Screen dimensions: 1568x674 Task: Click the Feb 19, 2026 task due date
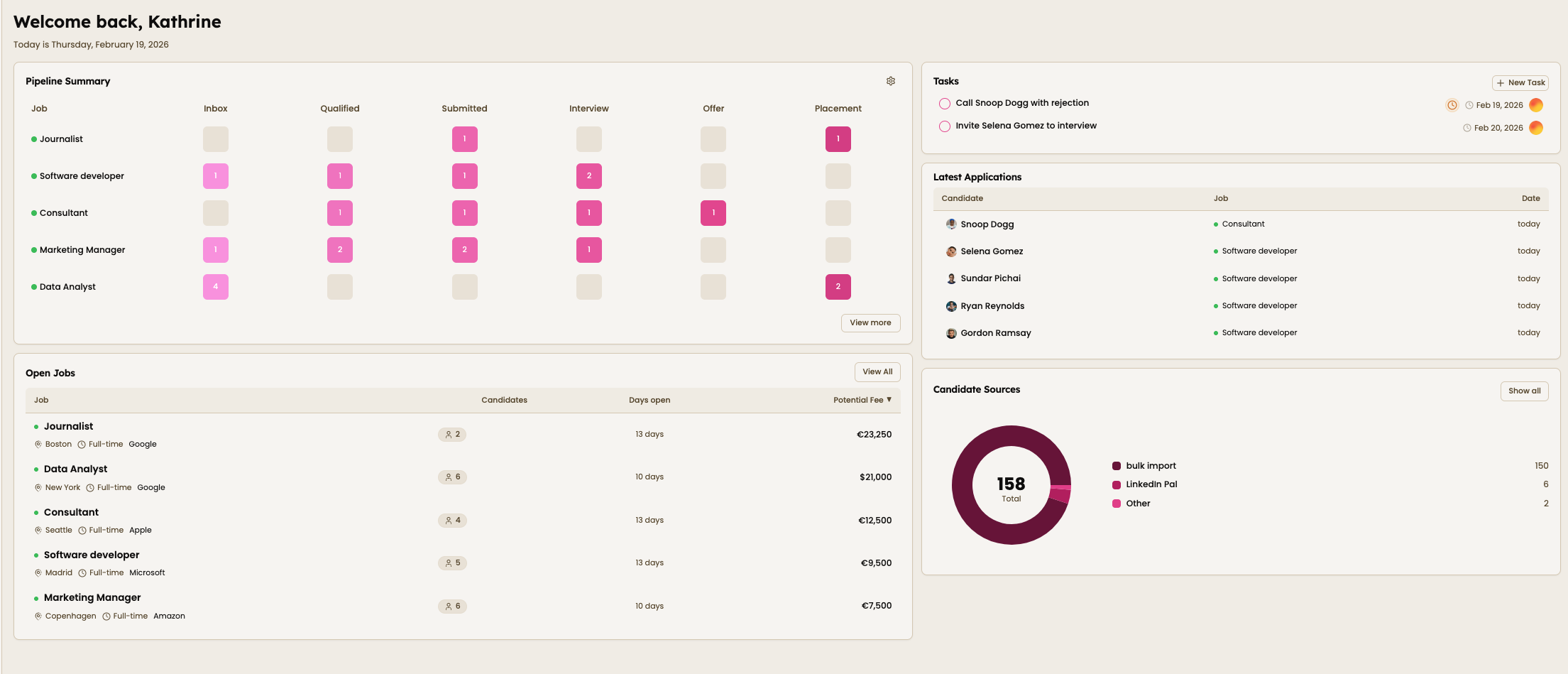1500,105
